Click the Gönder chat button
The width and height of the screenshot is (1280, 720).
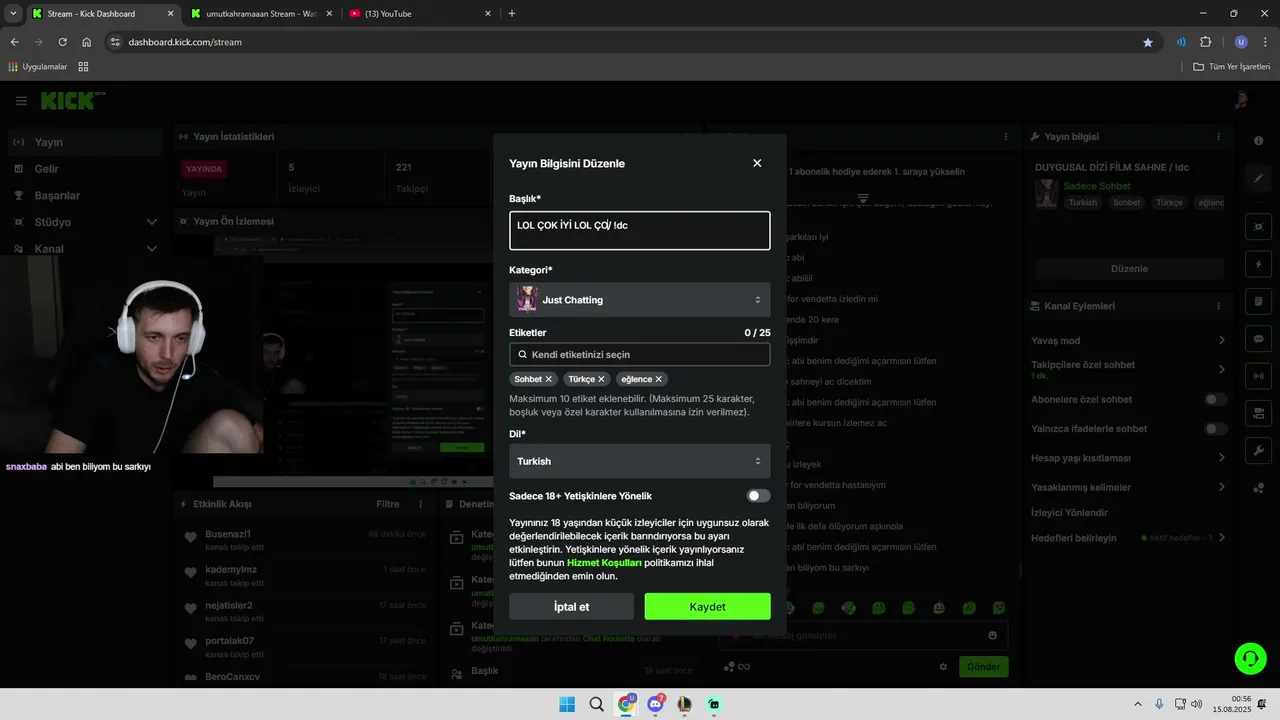[x=983, y=666]
